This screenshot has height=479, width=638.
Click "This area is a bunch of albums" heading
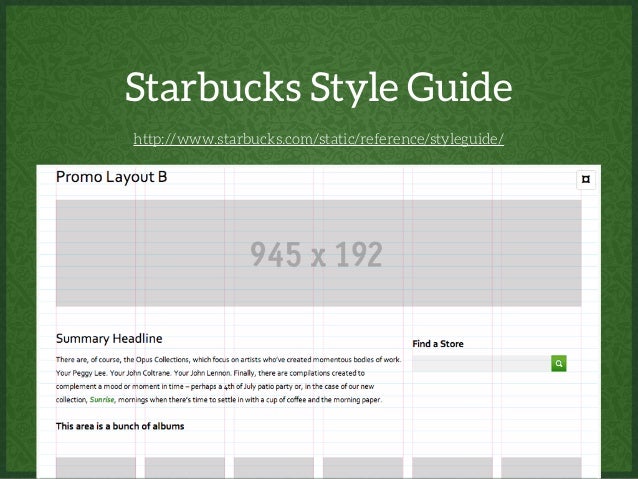[120, 426]
